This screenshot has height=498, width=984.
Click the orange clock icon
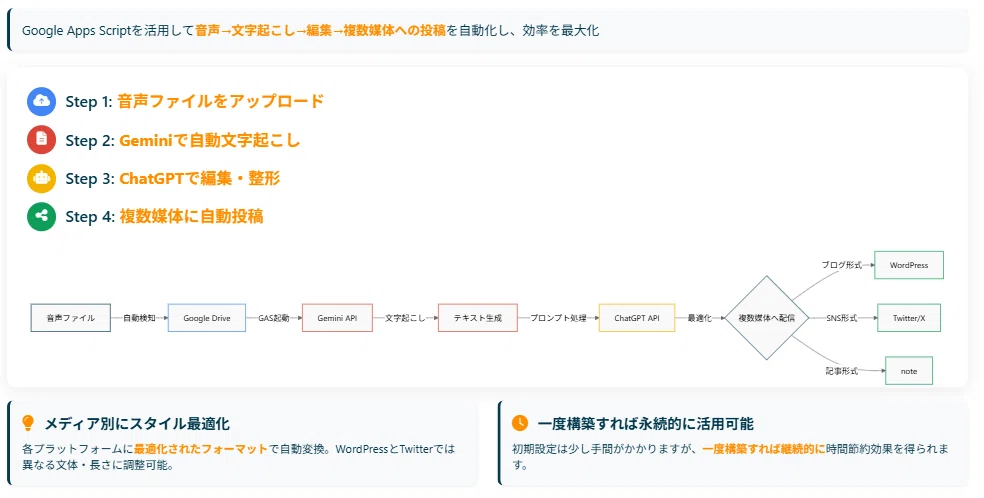pyautogui.click(x=520, y=423)
